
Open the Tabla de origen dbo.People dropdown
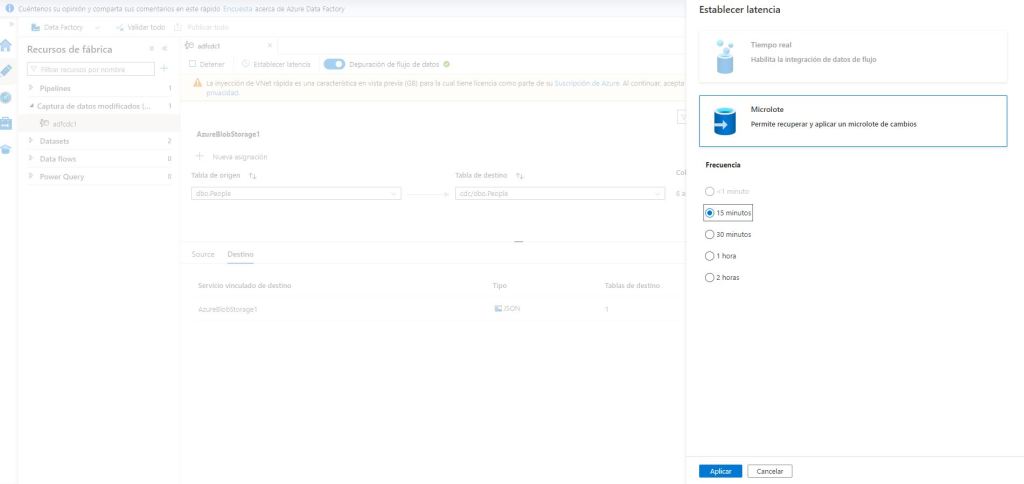tap(295, 193)
